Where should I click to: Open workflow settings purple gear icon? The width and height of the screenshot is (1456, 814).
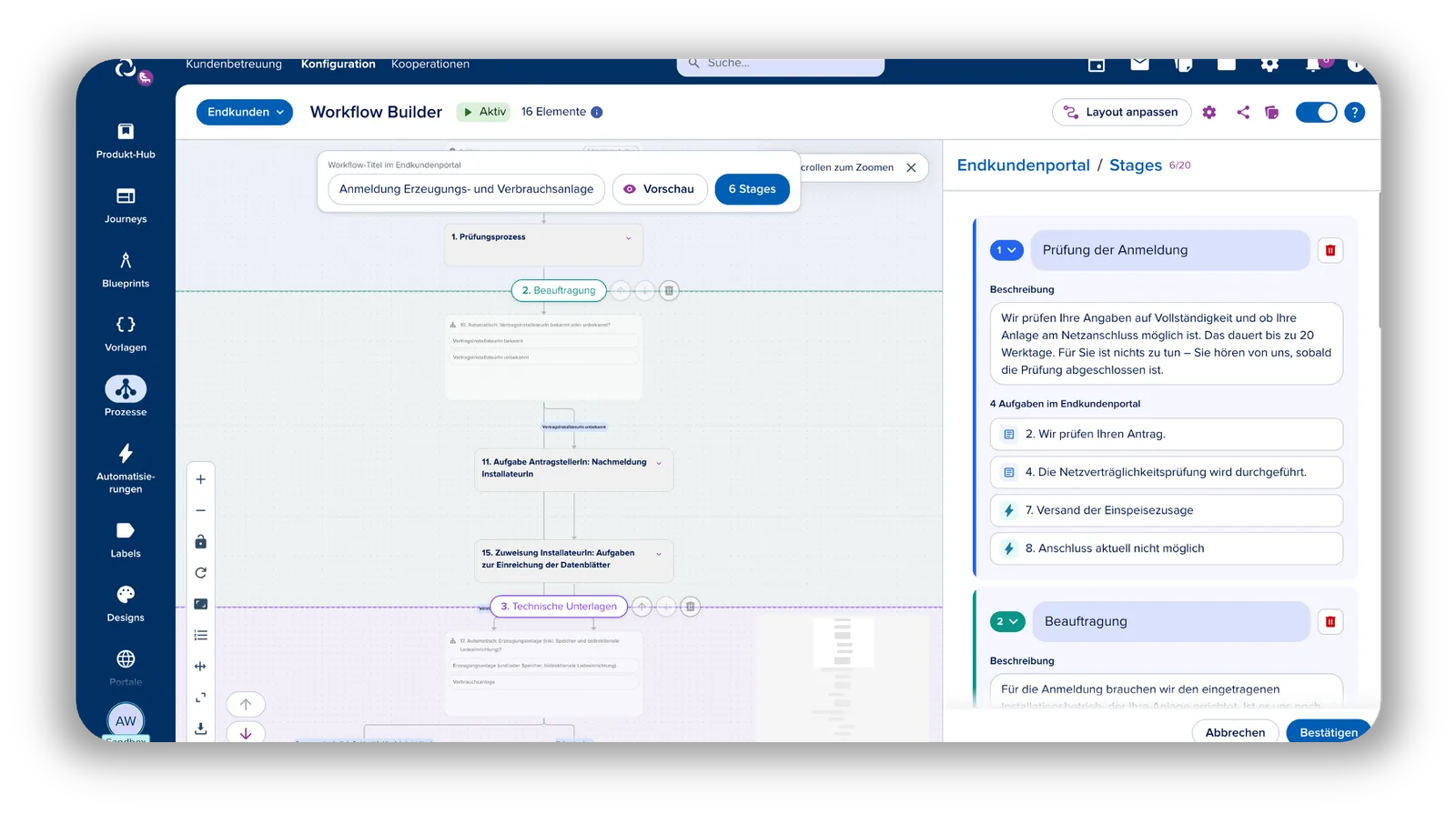pyautogui.click(x=1209, y=113)
